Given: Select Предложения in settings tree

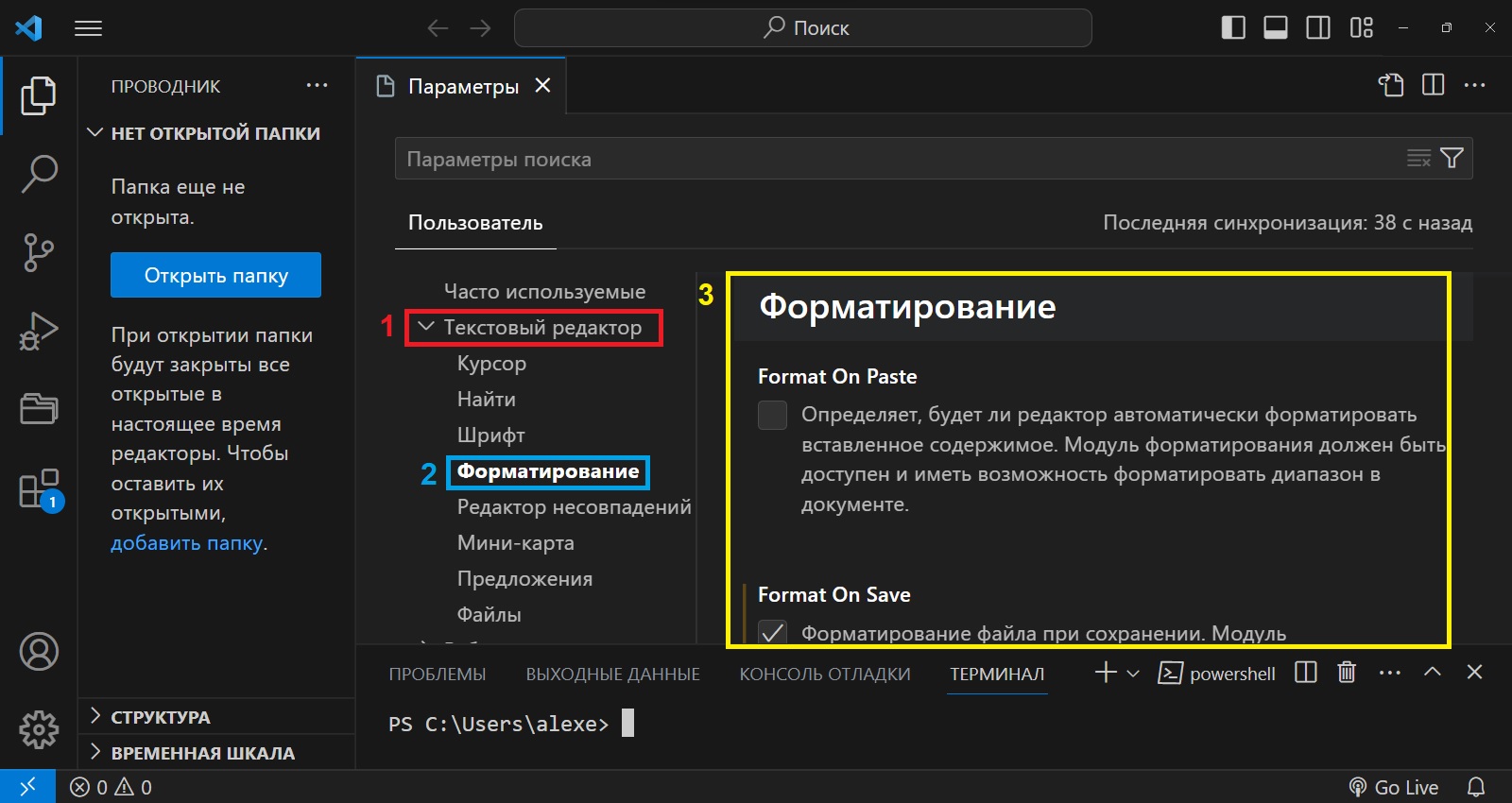Looking at the screenshot, I should (524, 579).
